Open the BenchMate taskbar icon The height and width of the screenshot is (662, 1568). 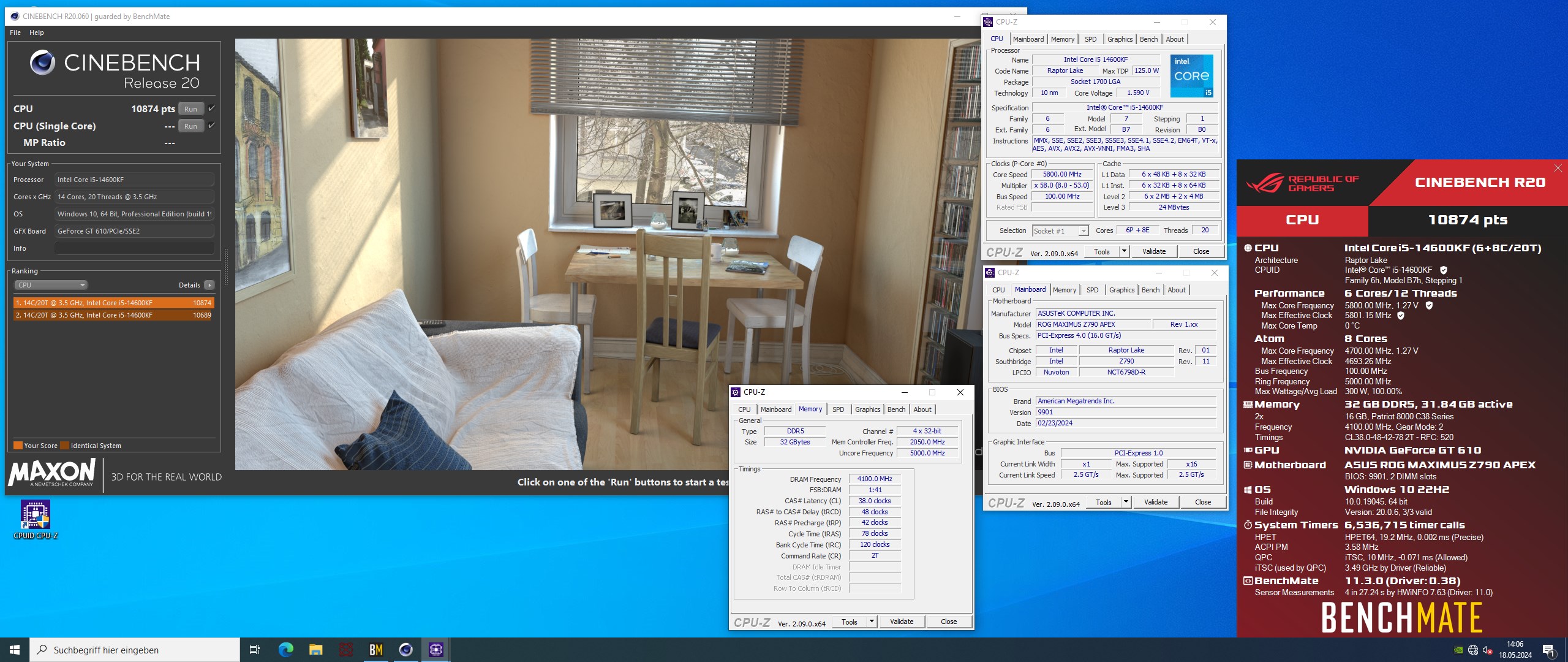(375, 650)
